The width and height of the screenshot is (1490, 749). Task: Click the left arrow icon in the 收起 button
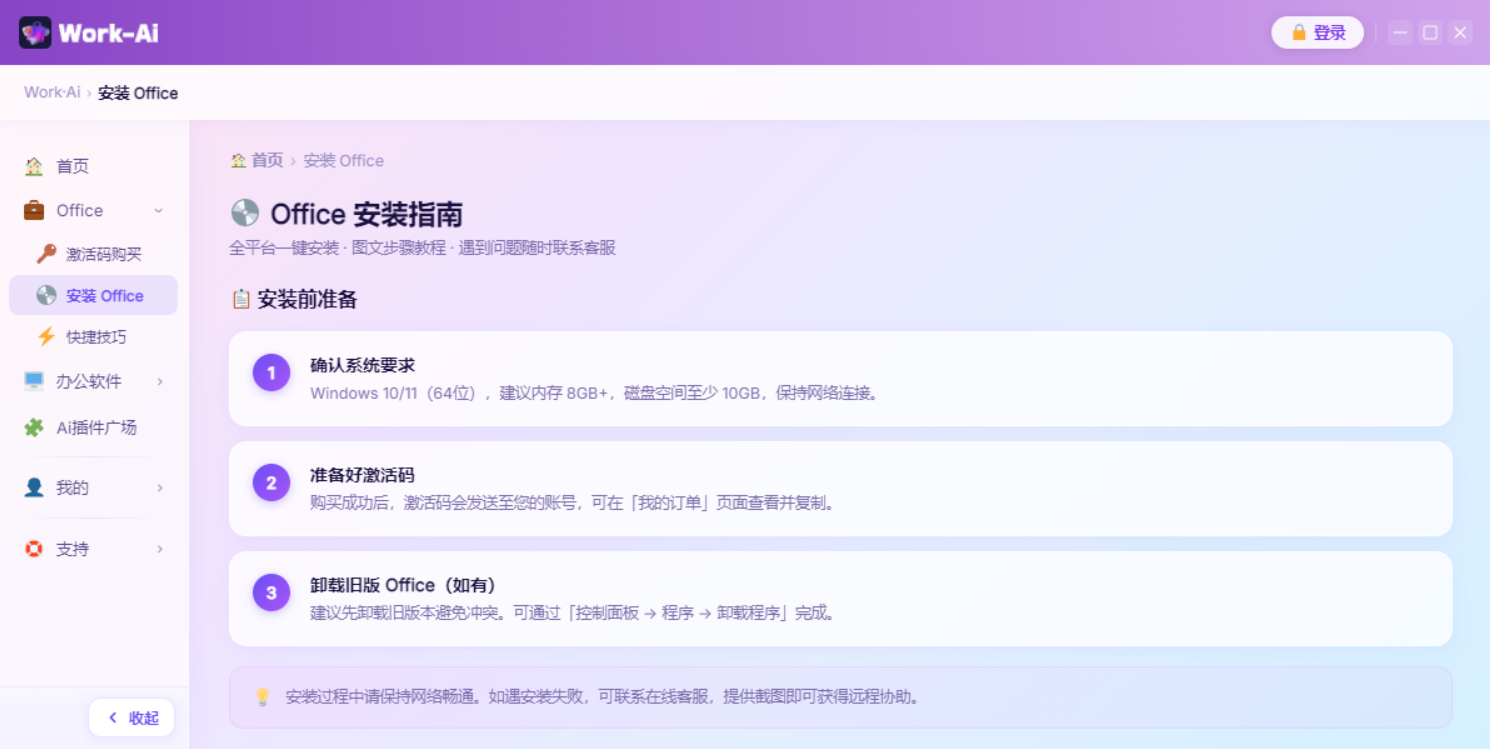(113, 718)
